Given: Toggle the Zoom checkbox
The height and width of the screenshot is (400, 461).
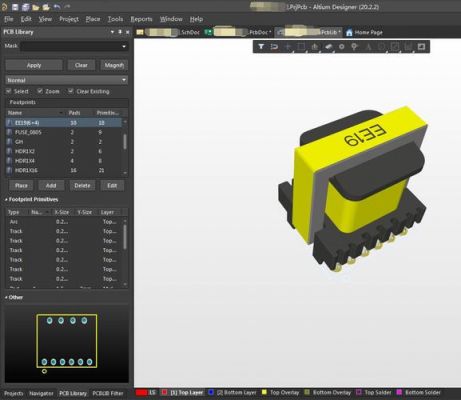Looking at the screenshot, I should 40,91.
